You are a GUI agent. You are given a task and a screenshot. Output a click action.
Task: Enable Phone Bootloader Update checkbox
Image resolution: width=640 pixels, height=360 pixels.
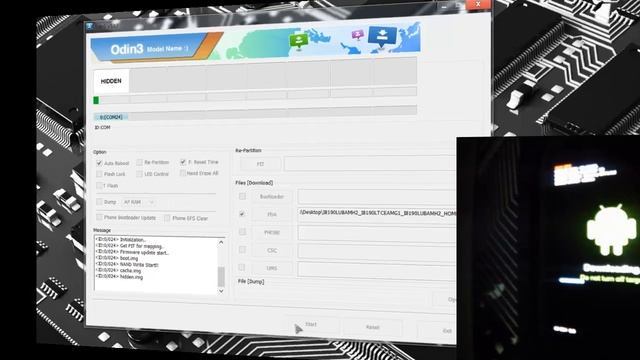coord(99,217)
